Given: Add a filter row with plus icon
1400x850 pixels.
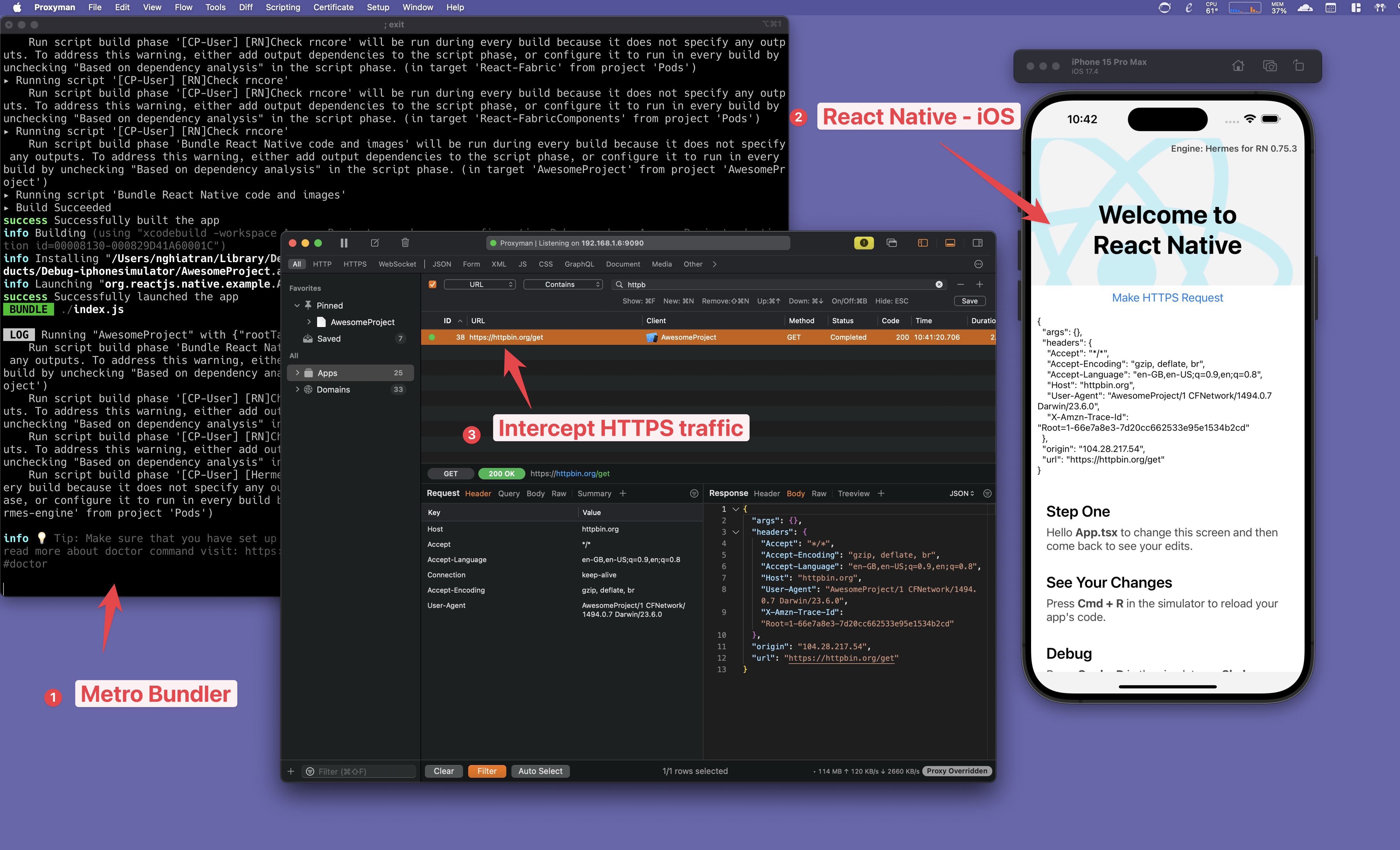Looking at the screenshot, I should [x=980, y=285].
